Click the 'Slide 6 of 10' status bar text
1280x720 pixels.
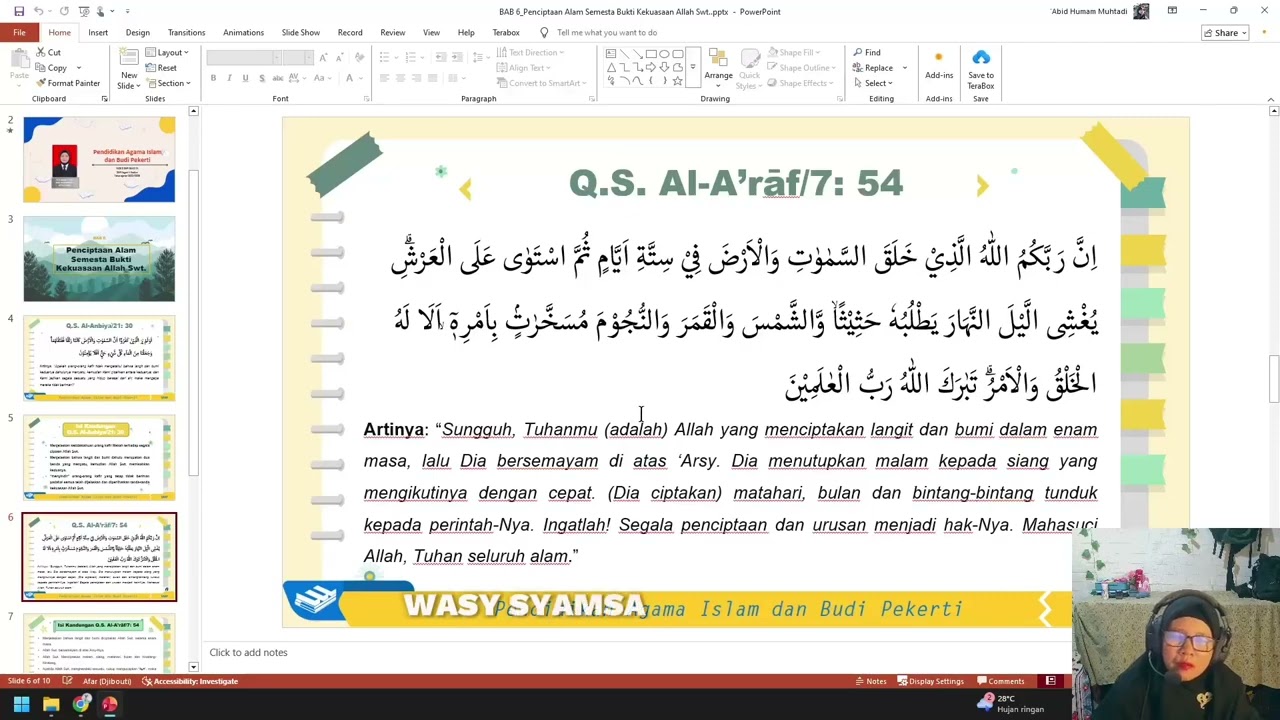pyautogui.click(x=29, y=681)
